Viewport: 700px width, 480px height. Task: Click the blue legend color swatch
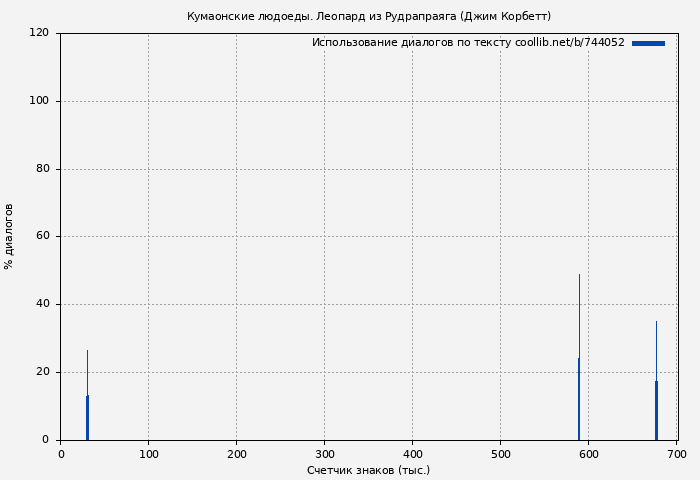coord(648,43)
